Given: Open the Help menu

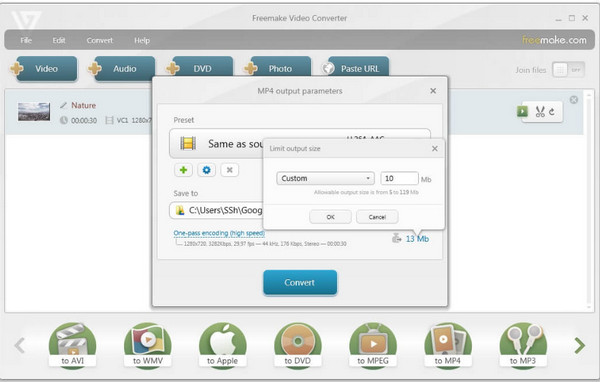Looking at the screenshot, I should coord(142,40).
